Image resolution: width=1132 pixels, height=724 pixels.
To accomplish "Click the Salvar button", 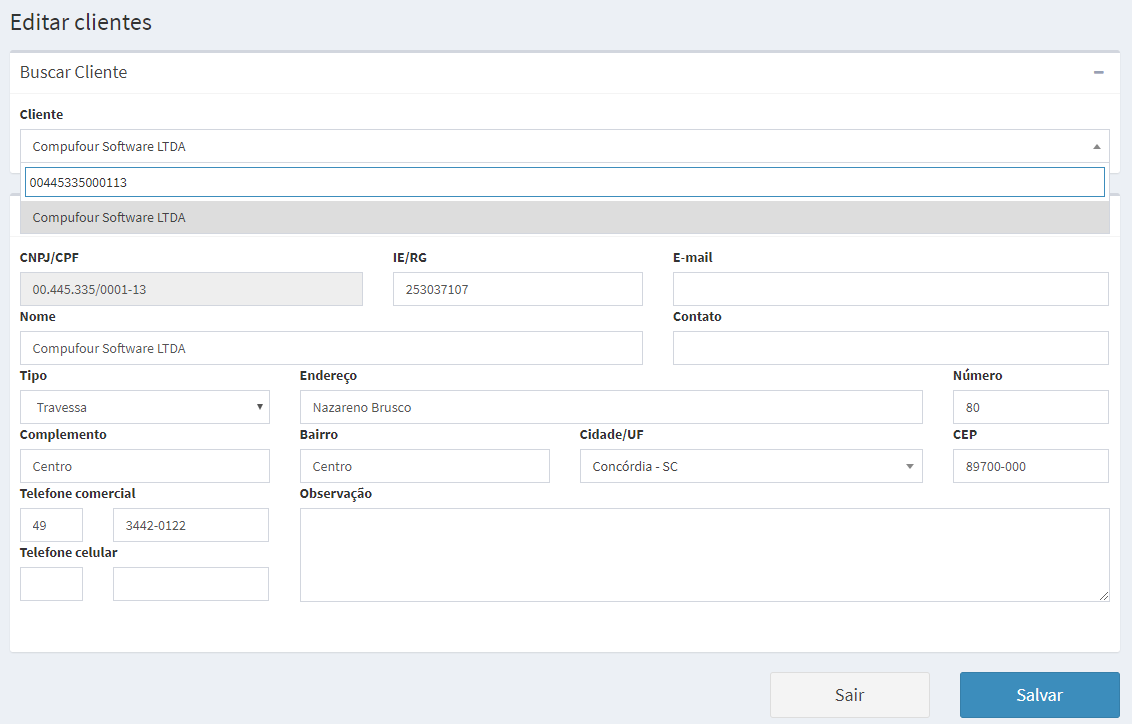I will [1039, 695].
